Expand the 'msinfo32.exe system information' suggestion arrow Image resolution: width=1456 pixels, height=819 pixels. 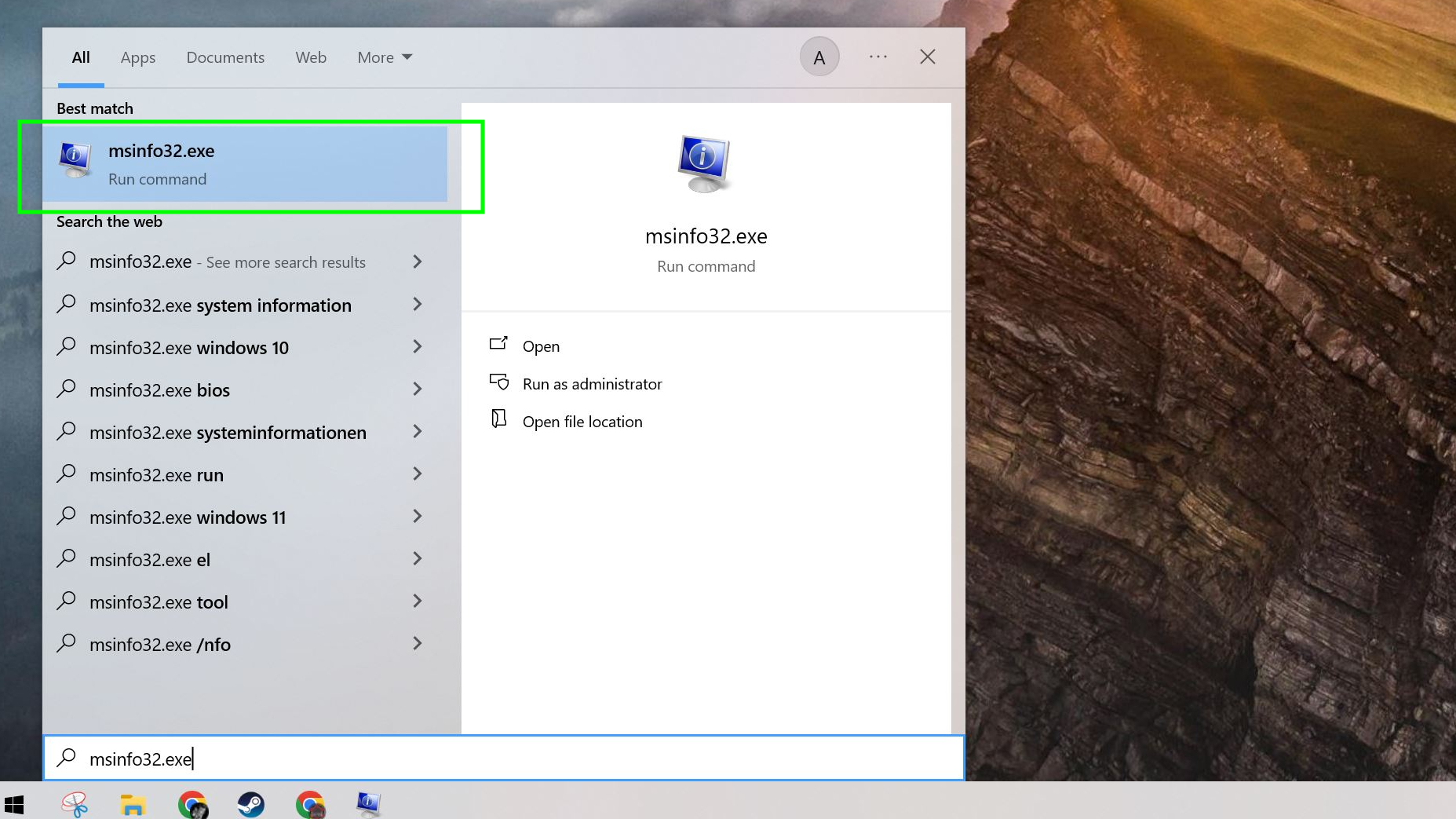417,305
